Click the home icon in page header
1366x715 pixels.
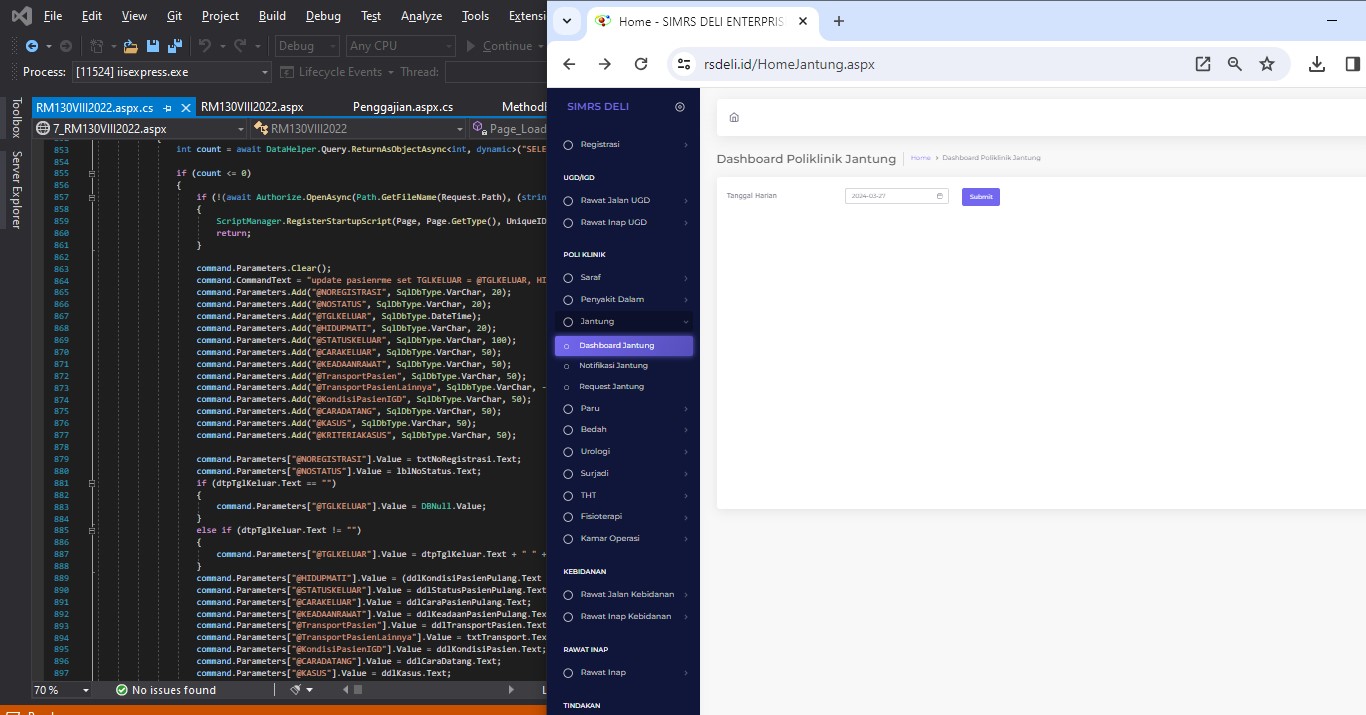click(734, 118)
